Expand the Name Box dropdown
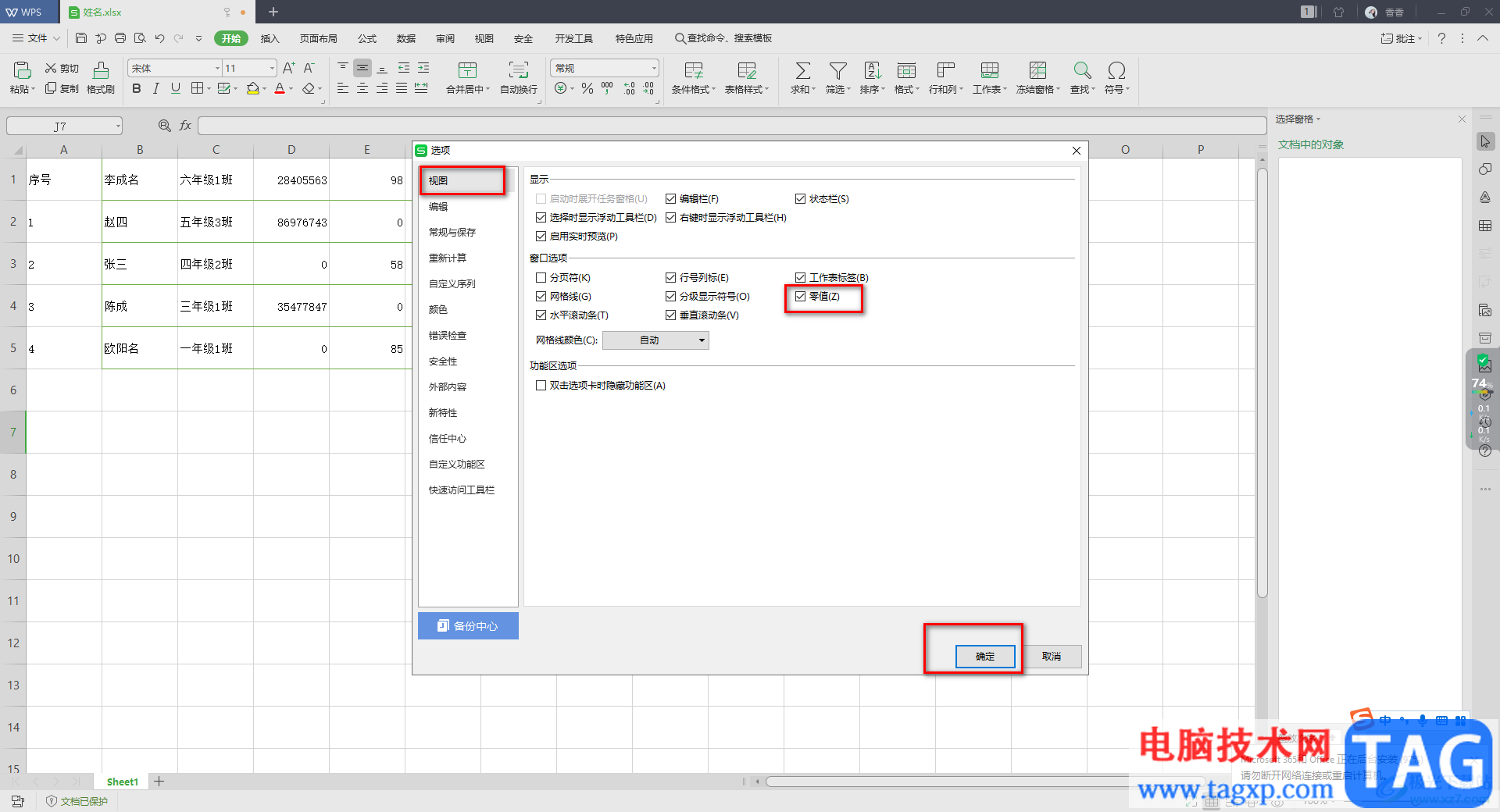 pyautogui.click(x=118, y=126)
